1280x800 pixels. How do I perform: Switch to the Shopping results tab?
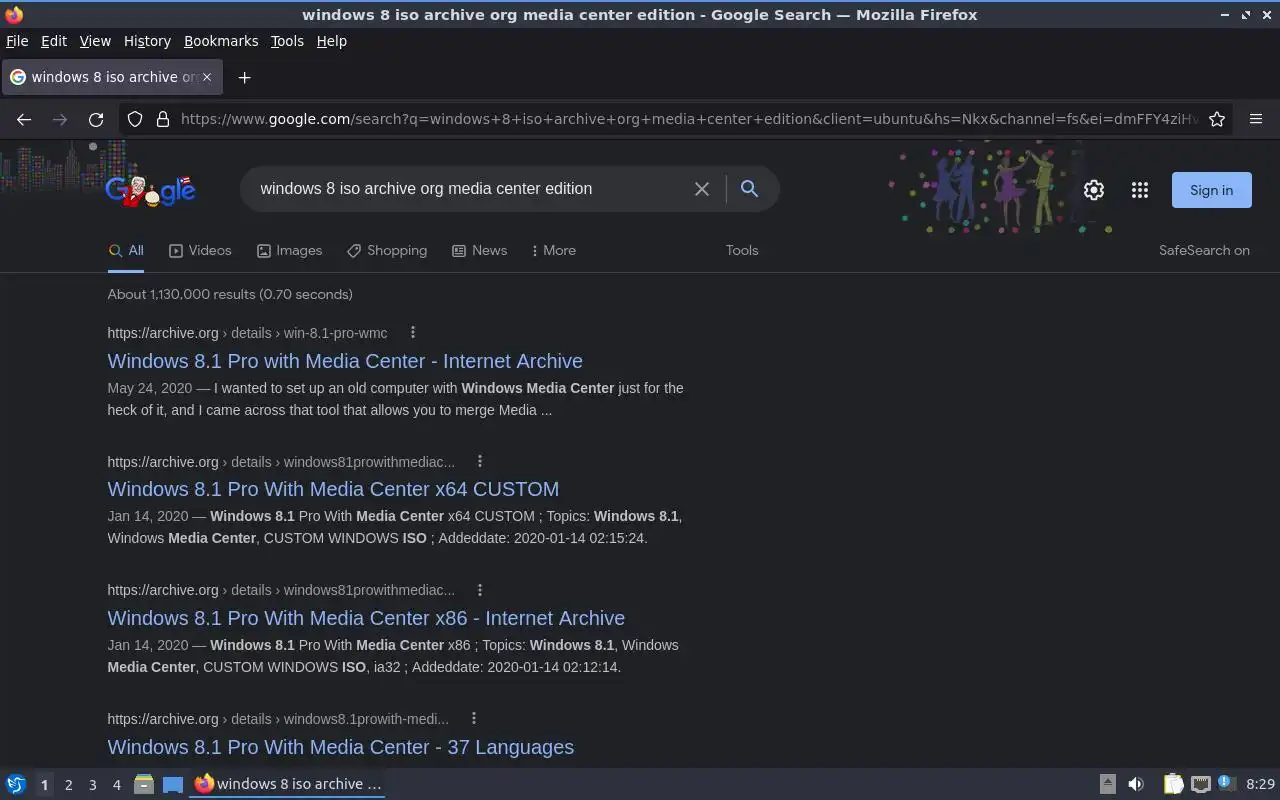387,251
